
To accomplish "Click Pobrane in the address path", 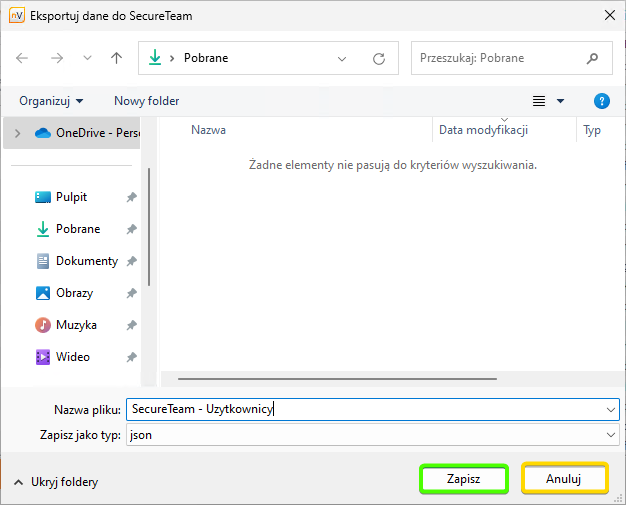I will pos(206,58).
